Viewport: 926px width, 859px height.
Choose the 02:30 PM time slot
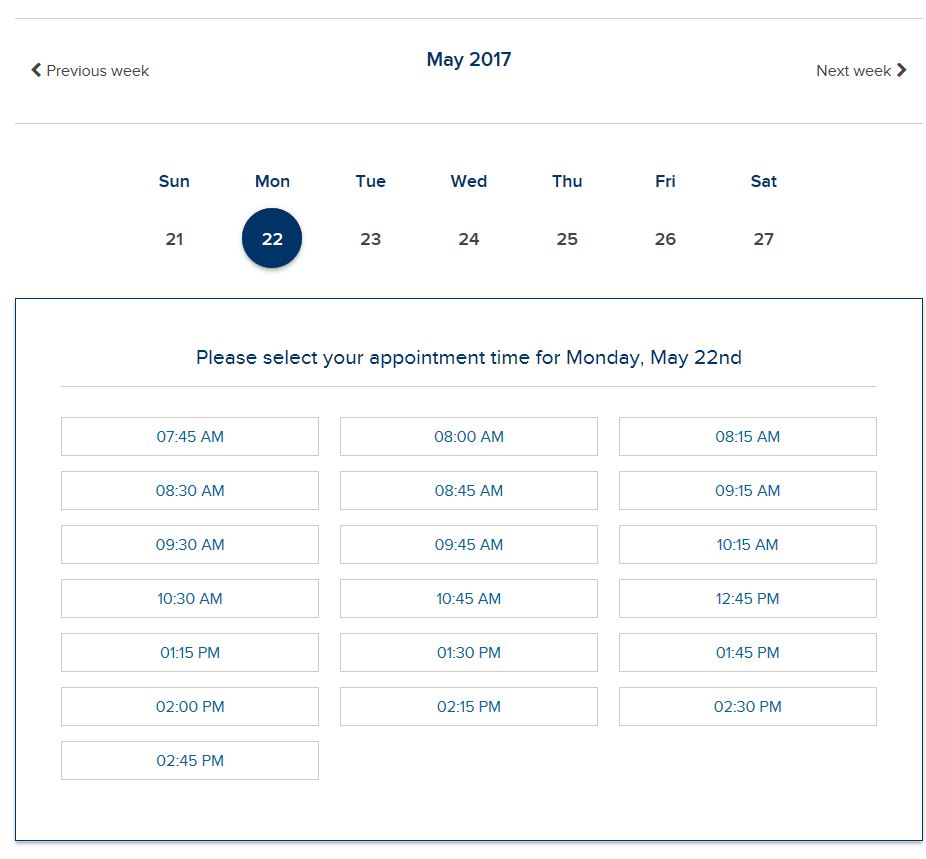coord(748,707)
